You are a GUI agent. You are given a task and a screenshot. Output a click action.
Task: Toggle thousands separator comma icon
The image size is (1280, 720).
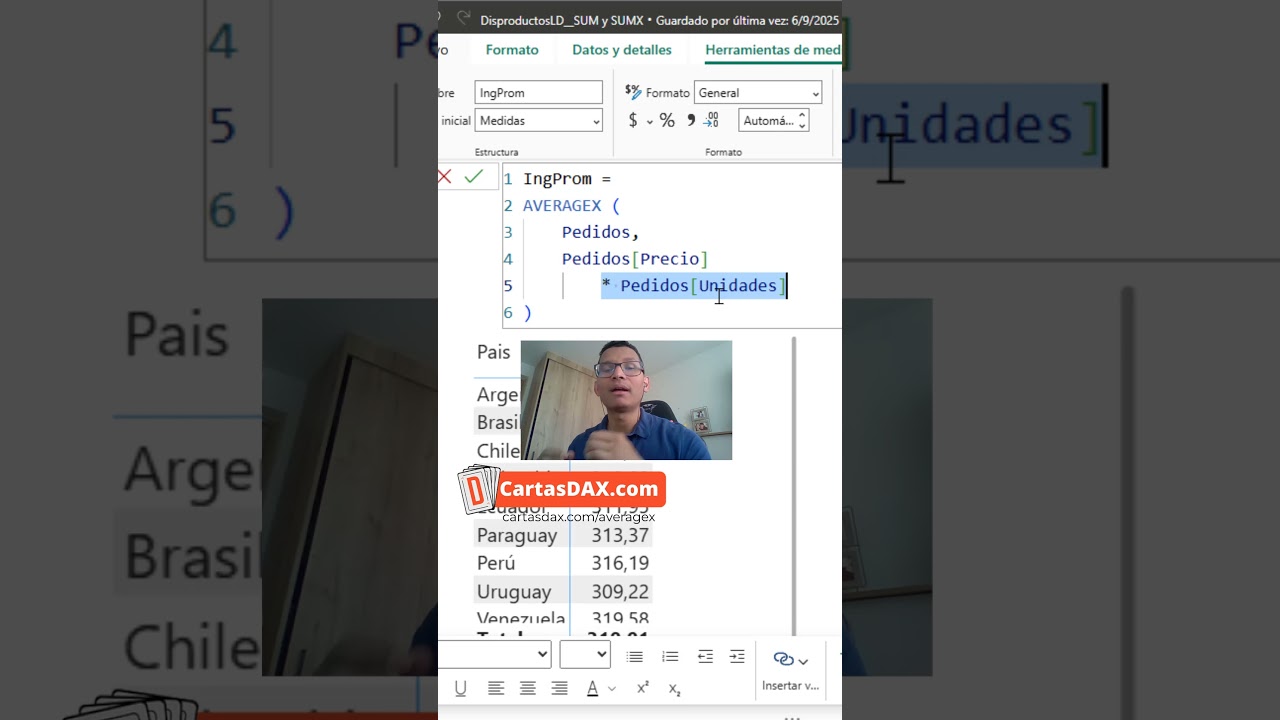click(690, 121)
